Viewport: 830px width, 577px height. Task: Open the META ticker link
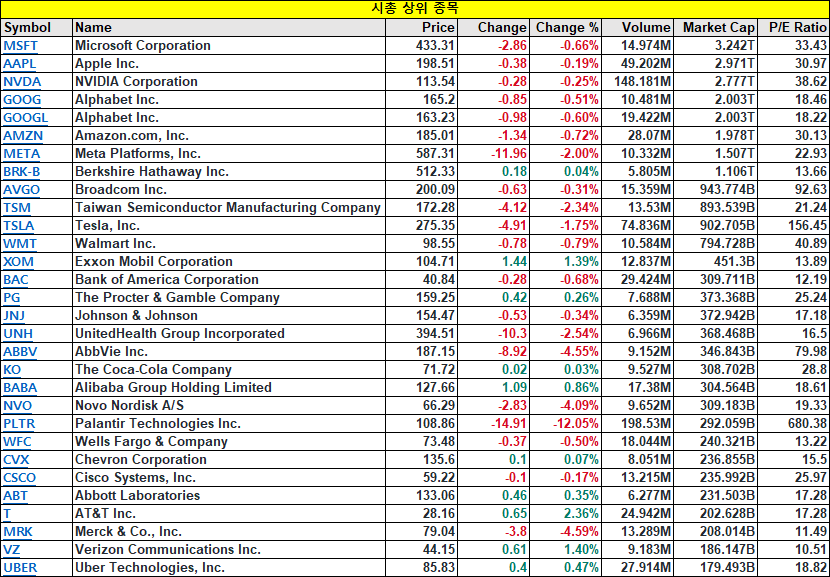(x=22, y=154)
